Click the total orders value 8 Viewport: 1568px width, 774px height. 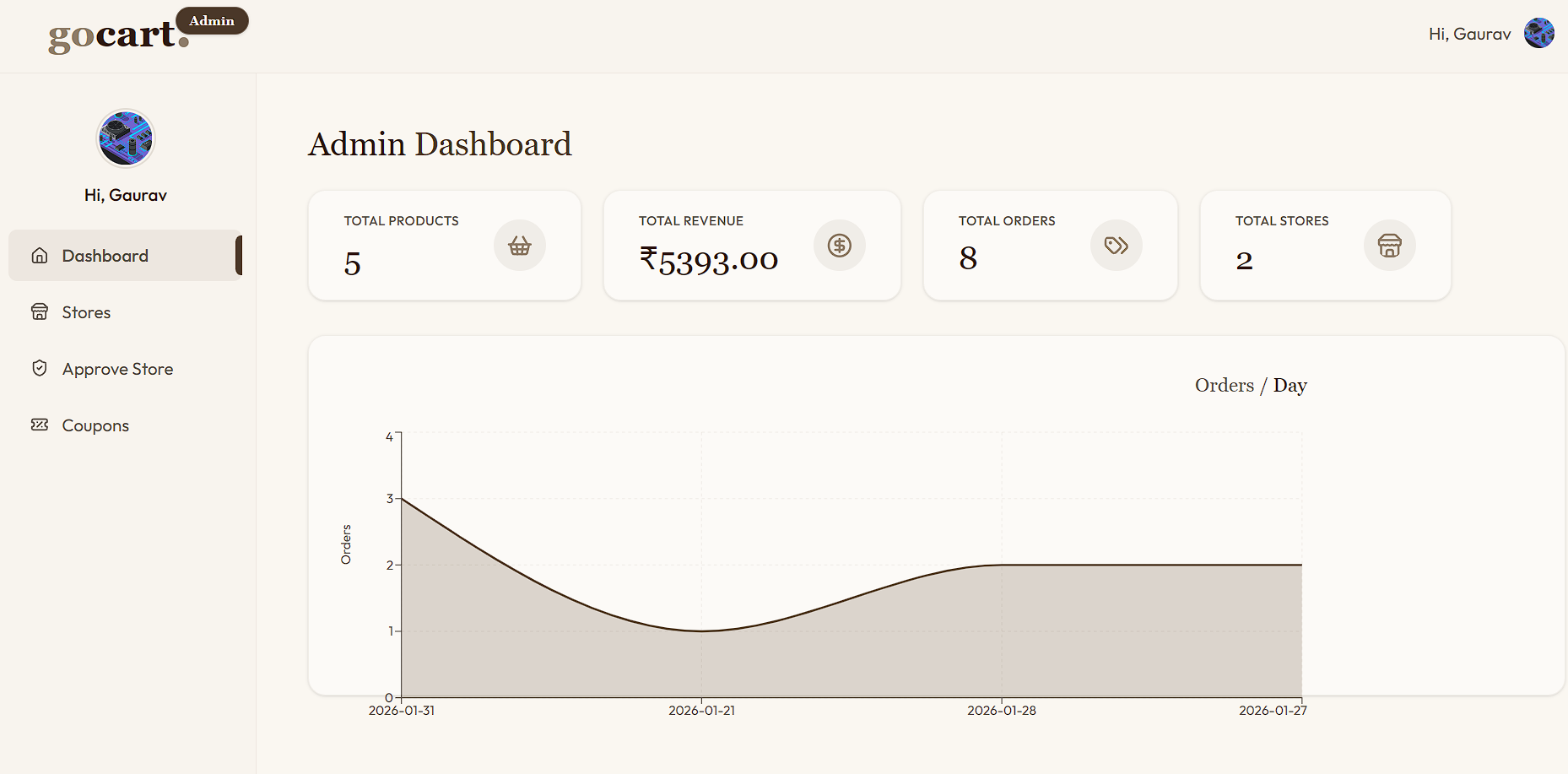click(x=968, y=258)
